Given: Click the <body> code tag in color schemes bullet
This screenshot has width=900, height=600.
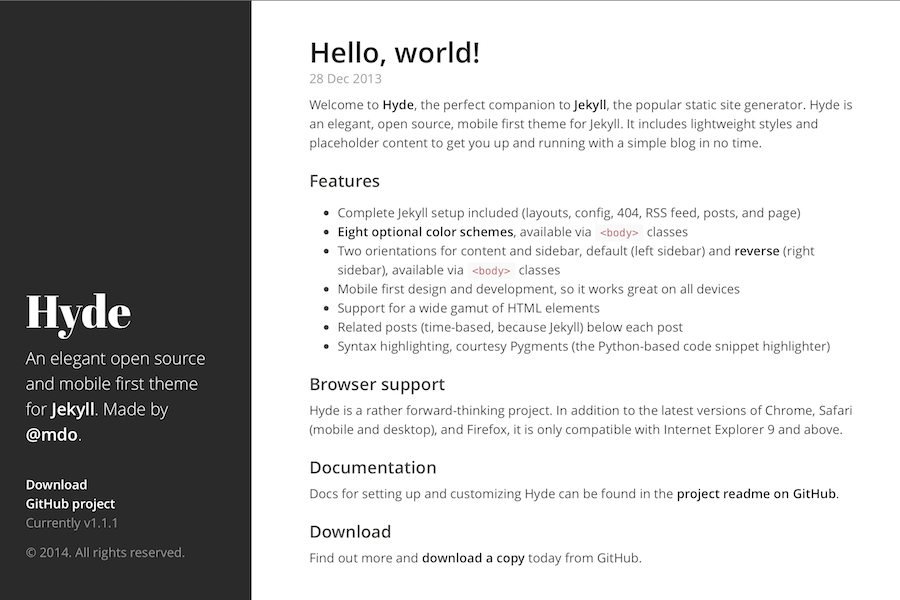Looking at the screenshot, I should pyautogui.click(x=618, y=233).
